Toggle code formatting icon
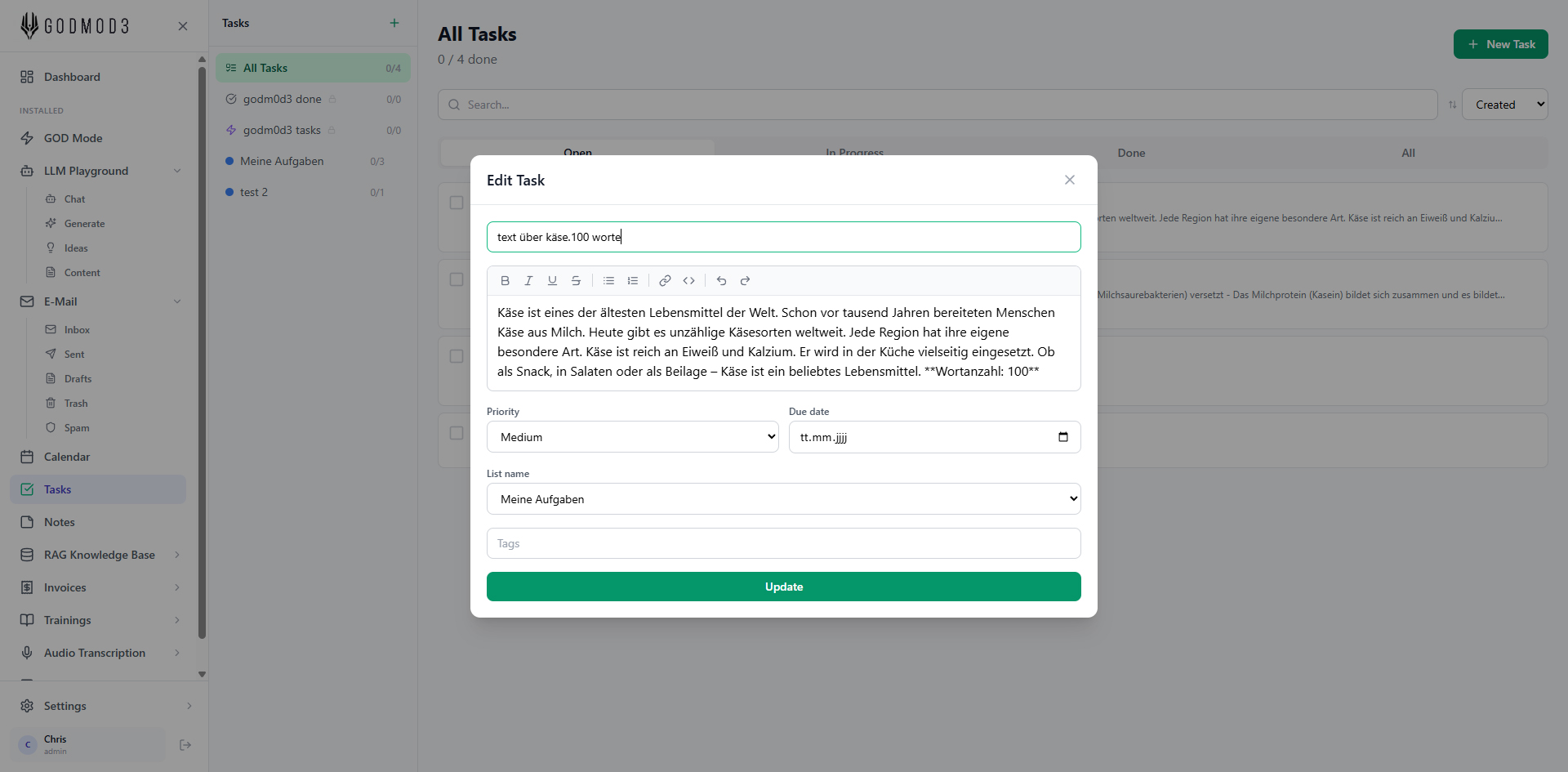1568x772 pixels. tap(688, 281)
